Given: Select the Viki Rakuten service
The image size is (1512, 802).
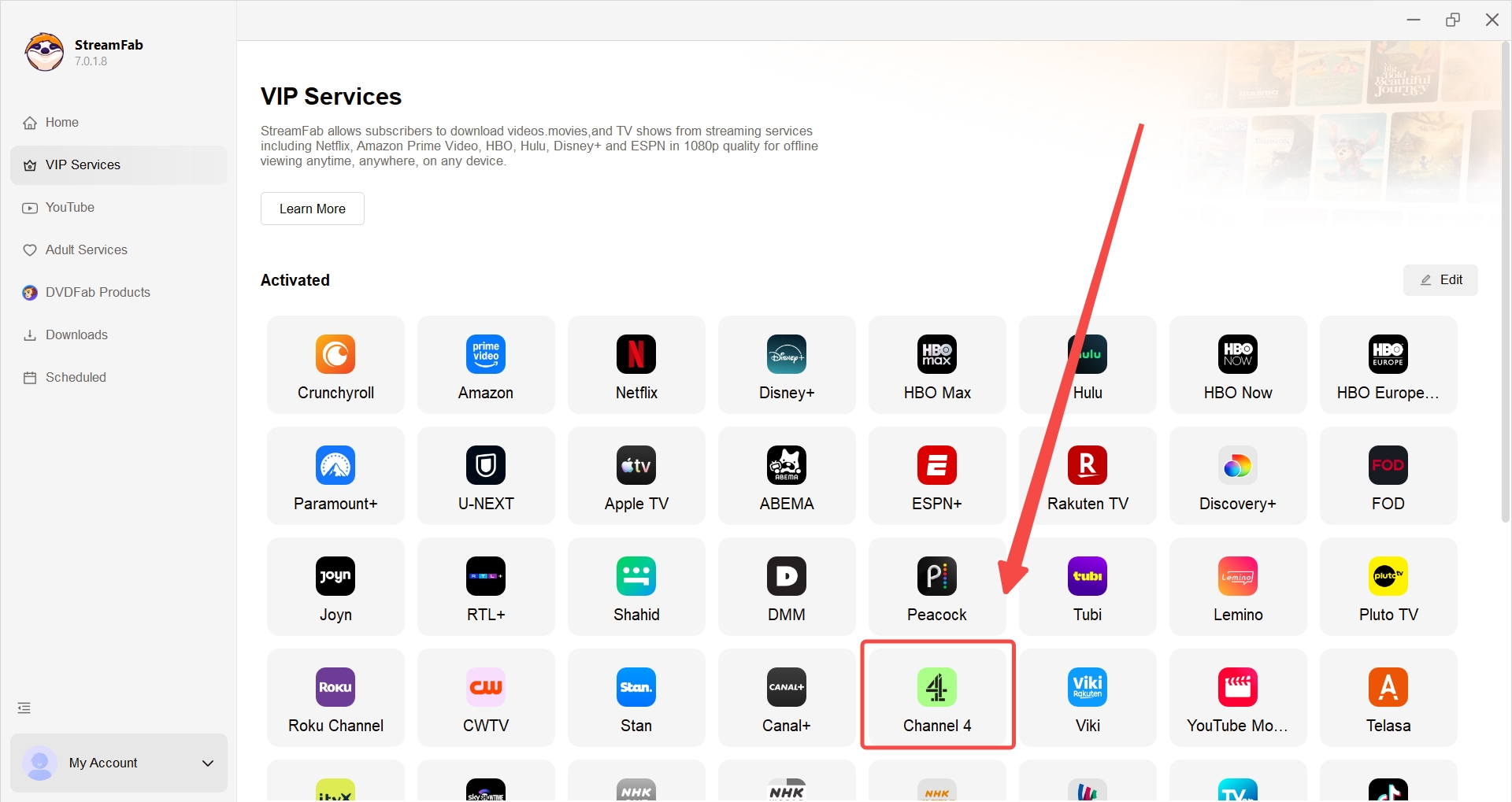Looking at the screenshot, I should click(1088, 697).
